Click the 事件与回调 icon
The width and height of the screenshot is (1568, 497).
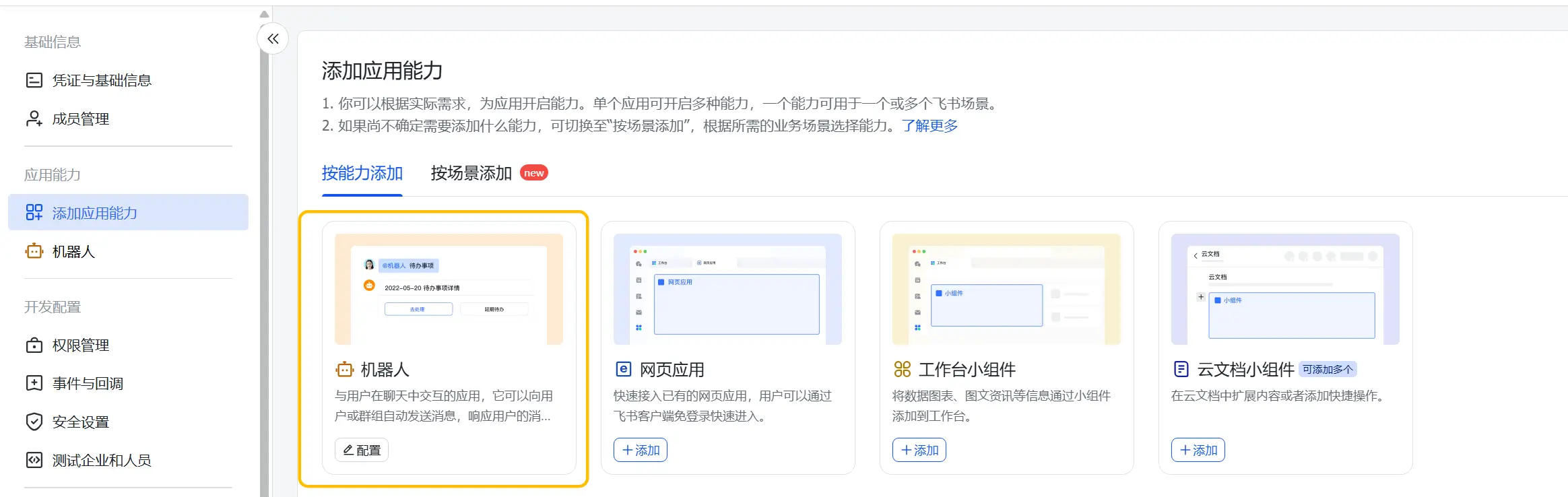(x=34, y=383)
